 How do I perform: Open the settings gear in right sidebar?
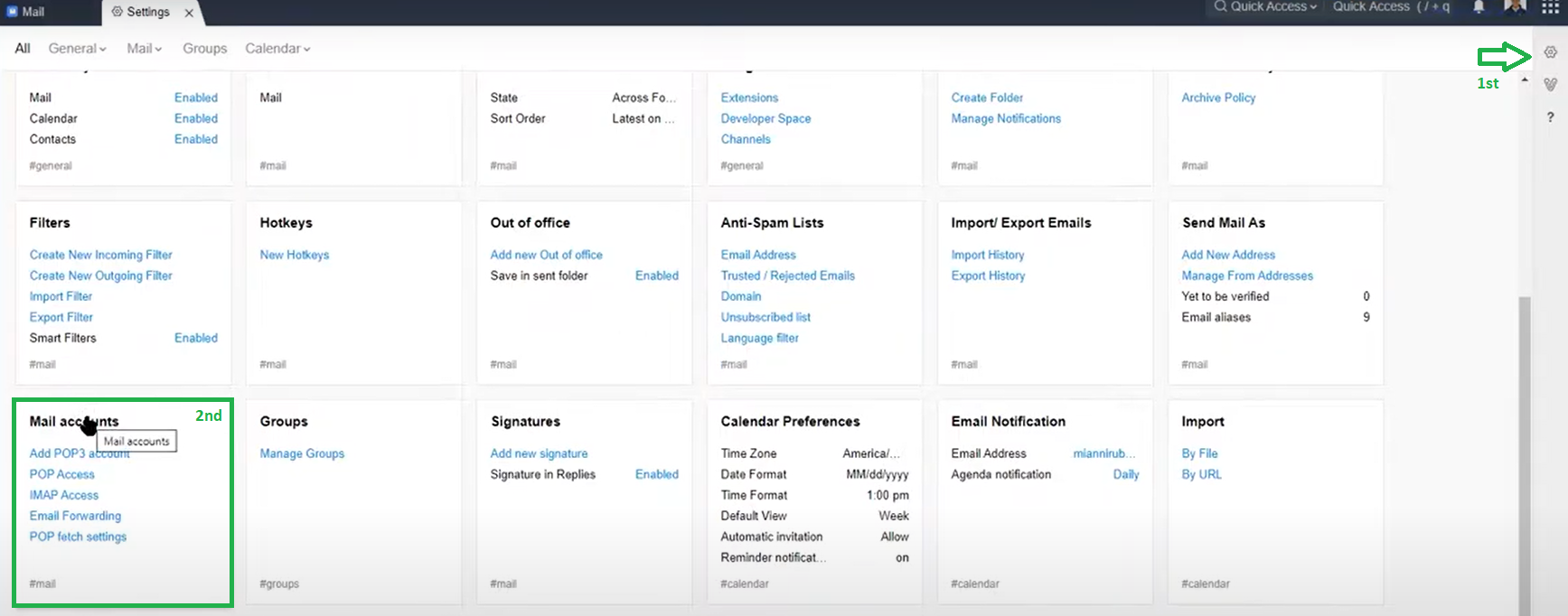1550,52
